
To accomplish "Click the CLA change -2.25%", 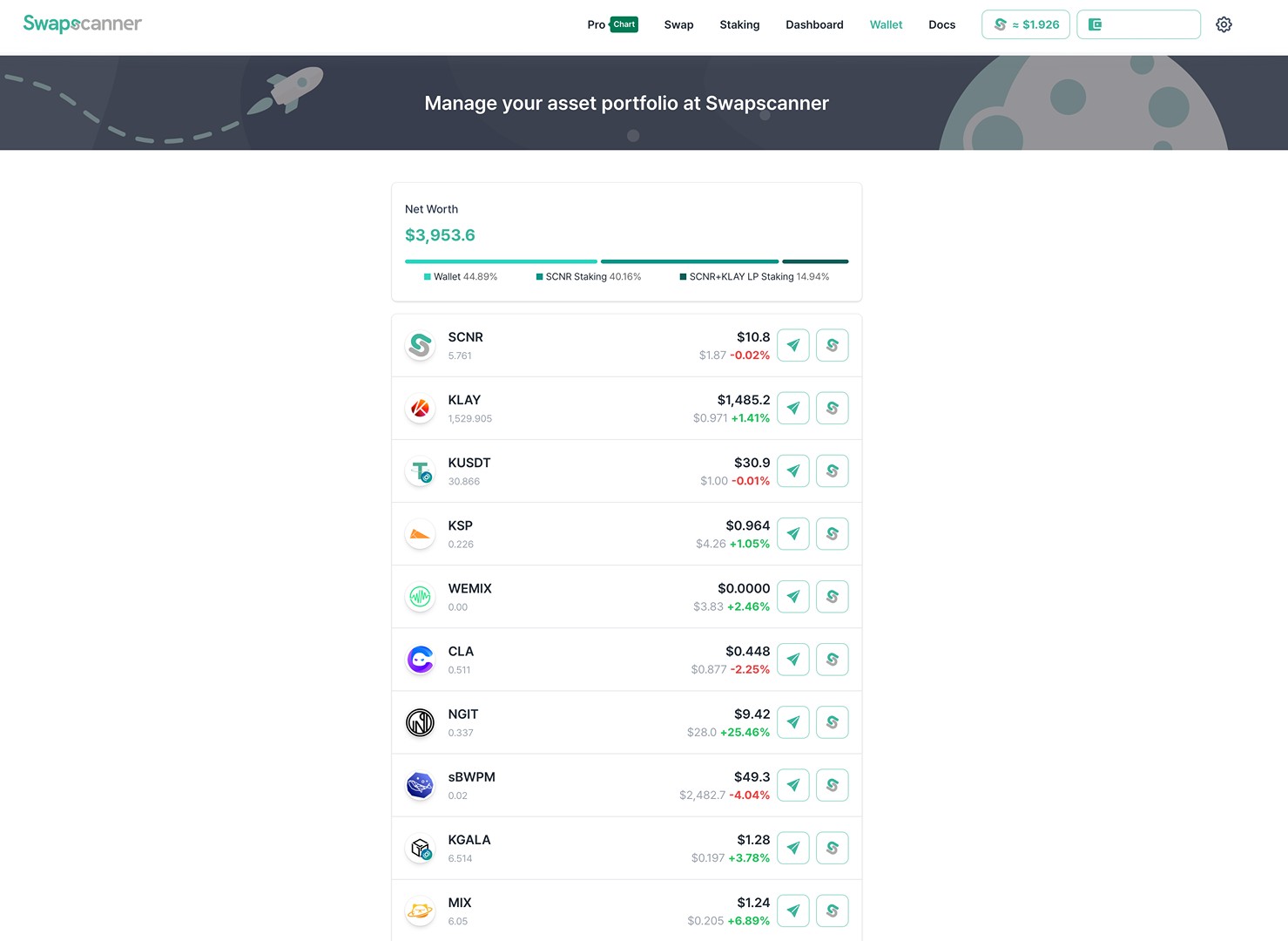I will [x=750, y=670].
